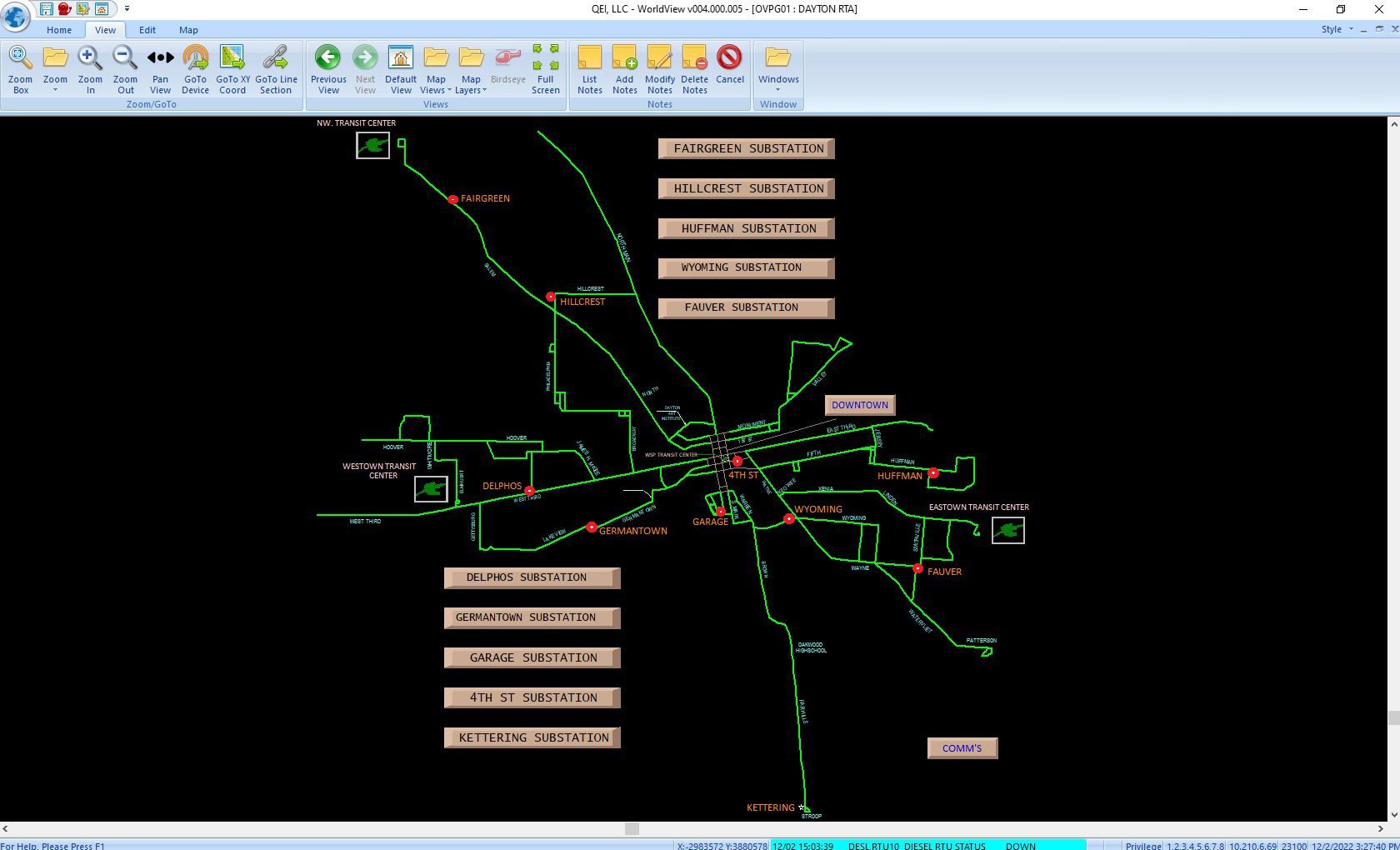
Task: Open the Style dropdown menu
Action: point(1337,29)
